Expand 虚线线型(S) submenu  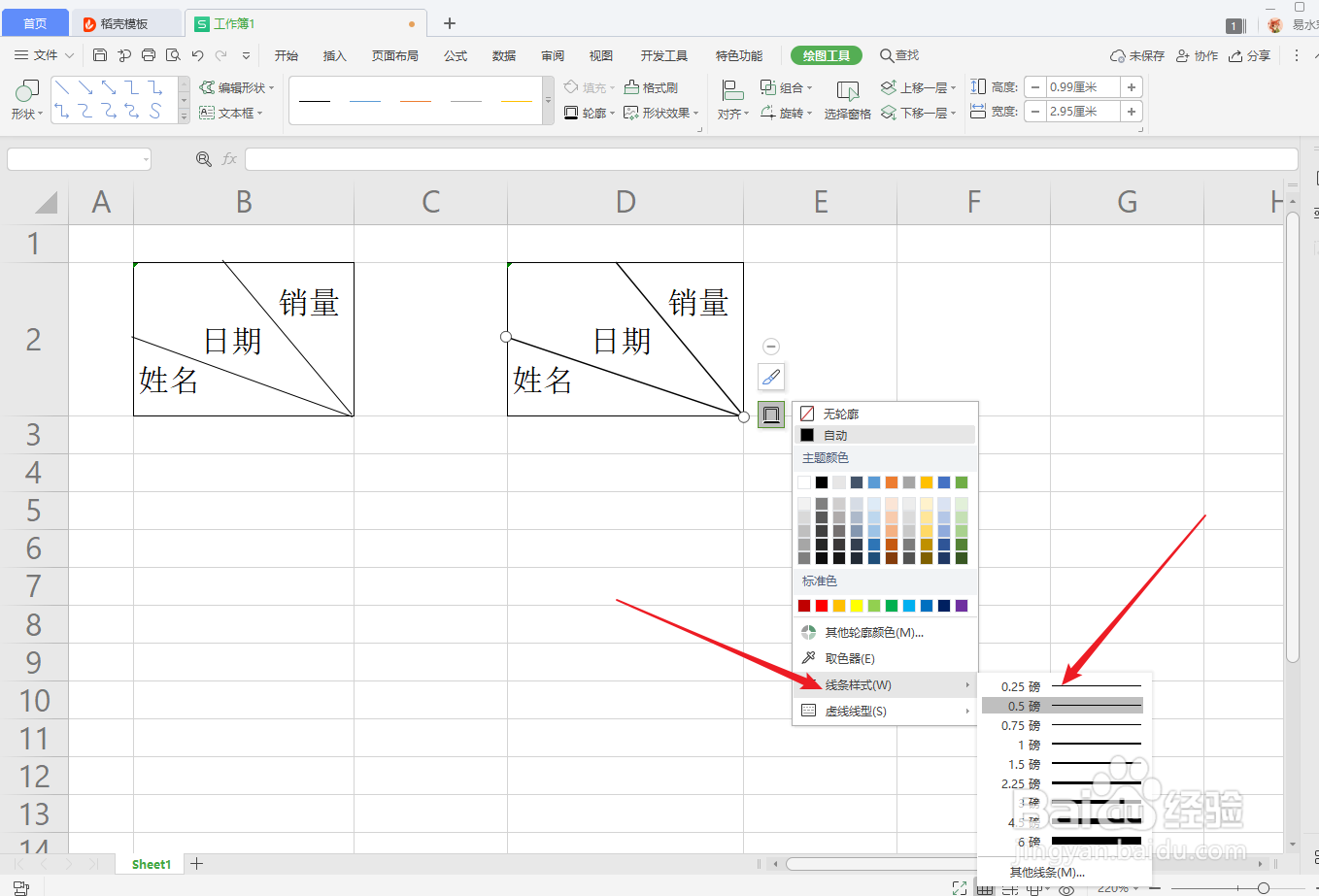click(885, 711)
